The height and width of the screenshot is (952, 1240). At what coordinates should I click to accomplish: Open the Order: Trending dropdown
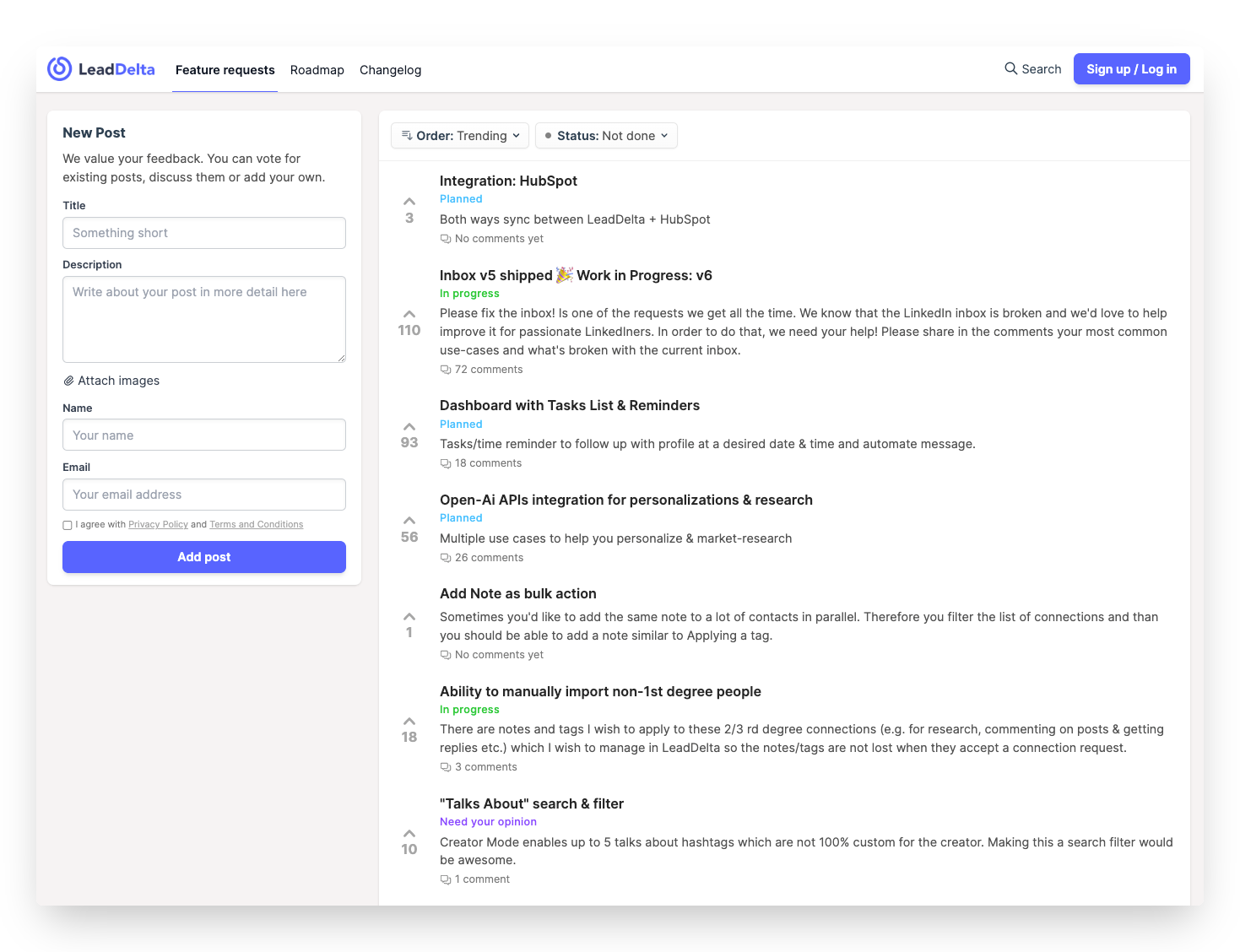459,135
